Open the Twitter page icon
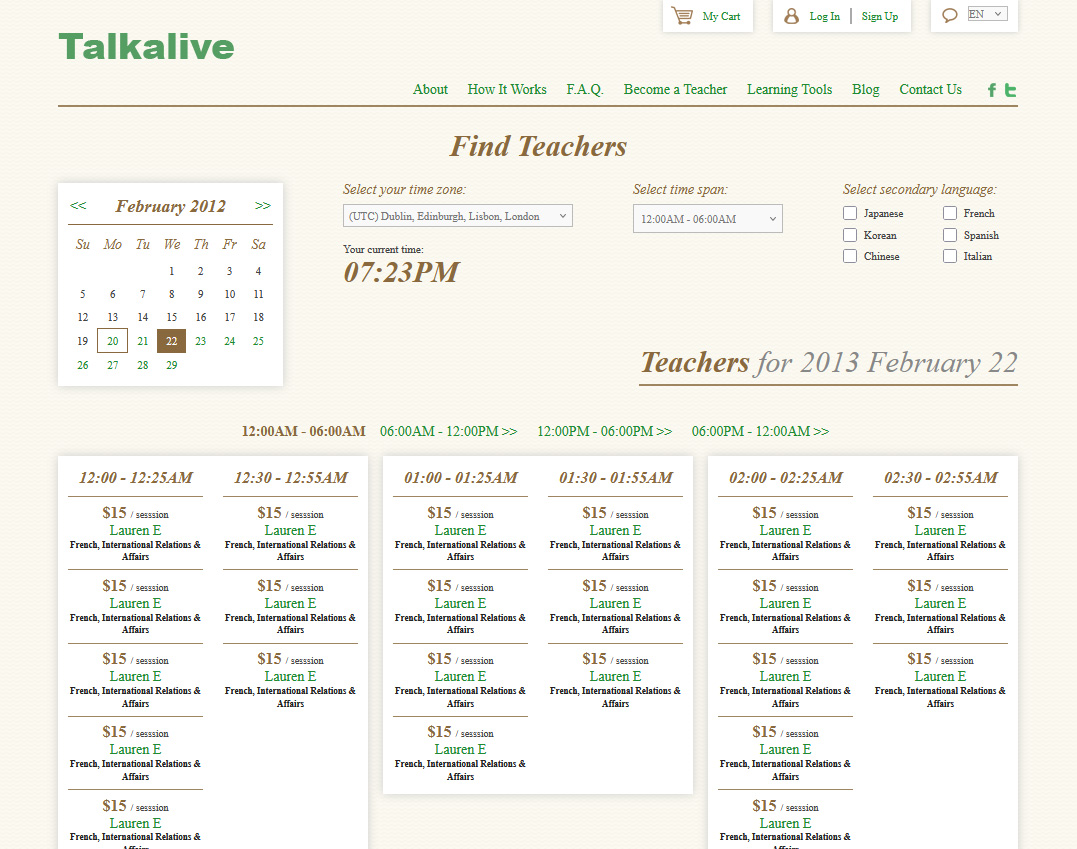 tap(1010, 90)
